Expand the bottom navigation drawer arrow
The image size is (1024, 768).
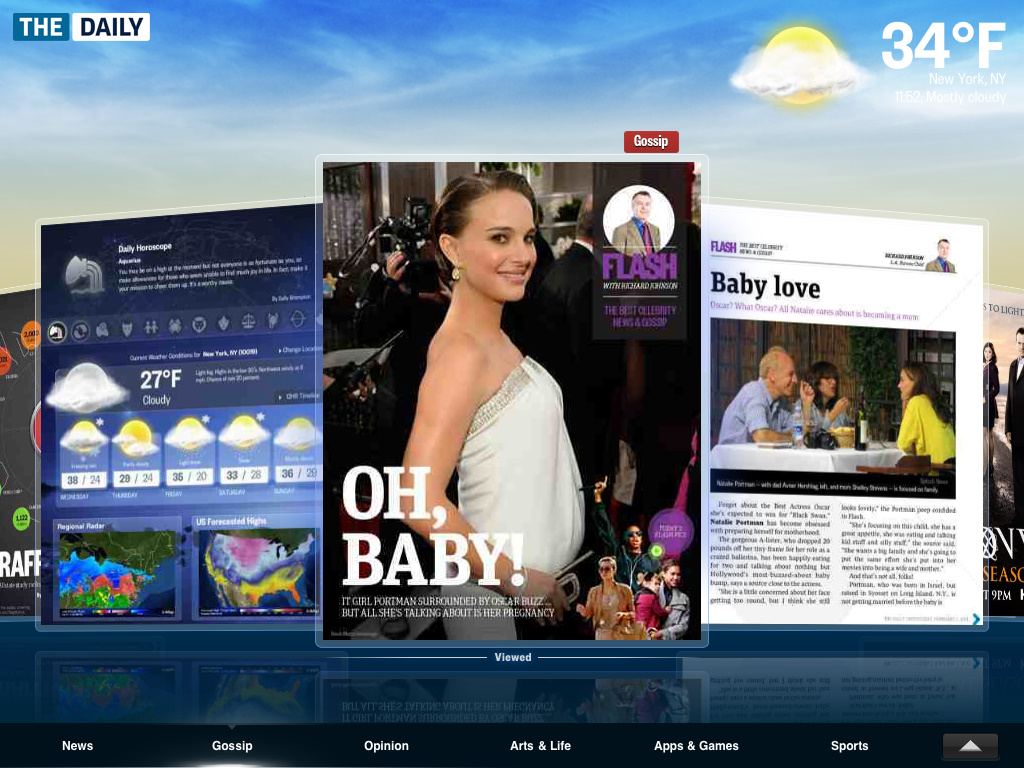[970, 746]
